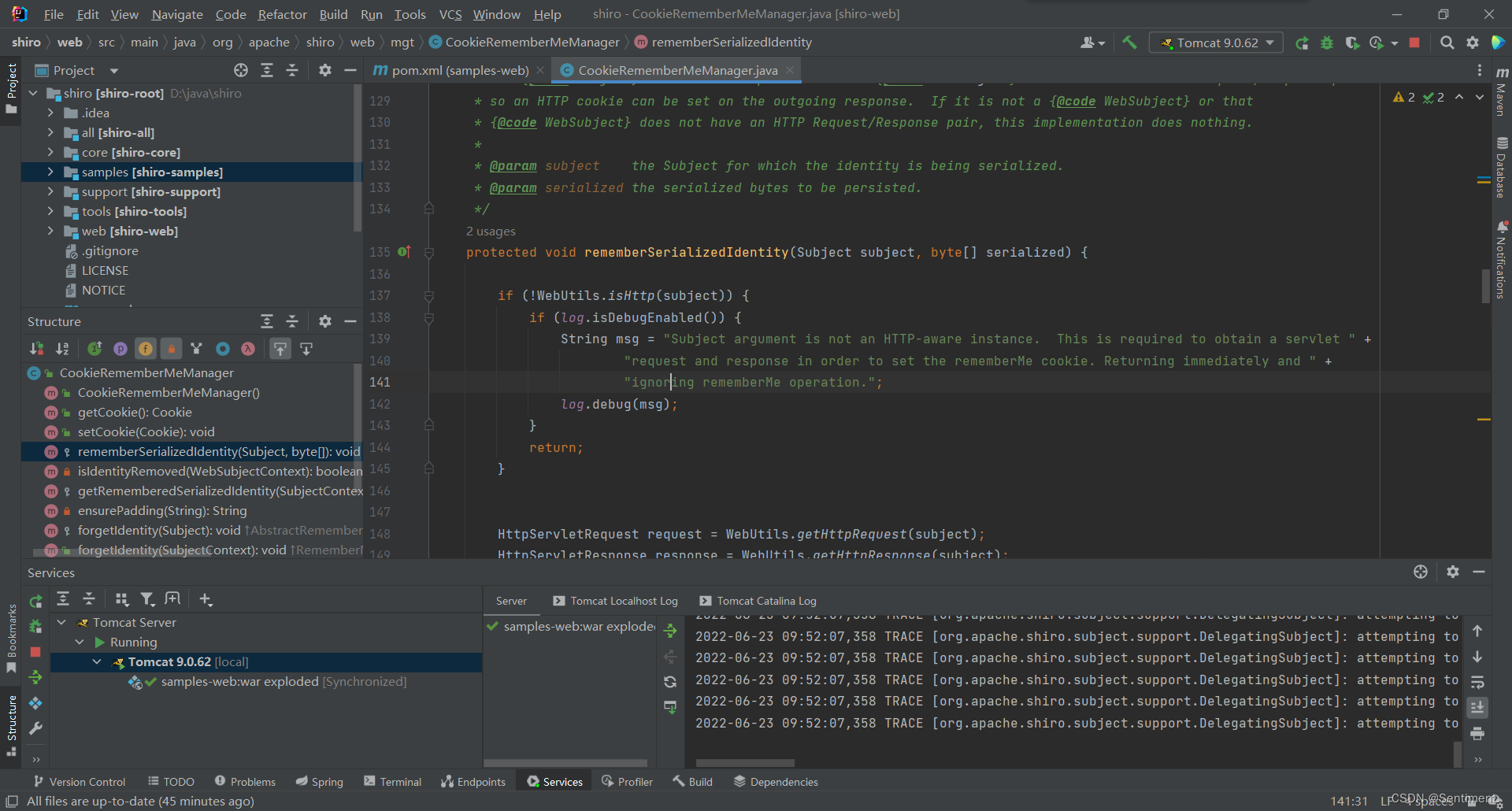The height and width of the screenshot is (811, 1512).
Task: Click Debug bug icon in main toolbar
Action: [x=1327, y=43]
